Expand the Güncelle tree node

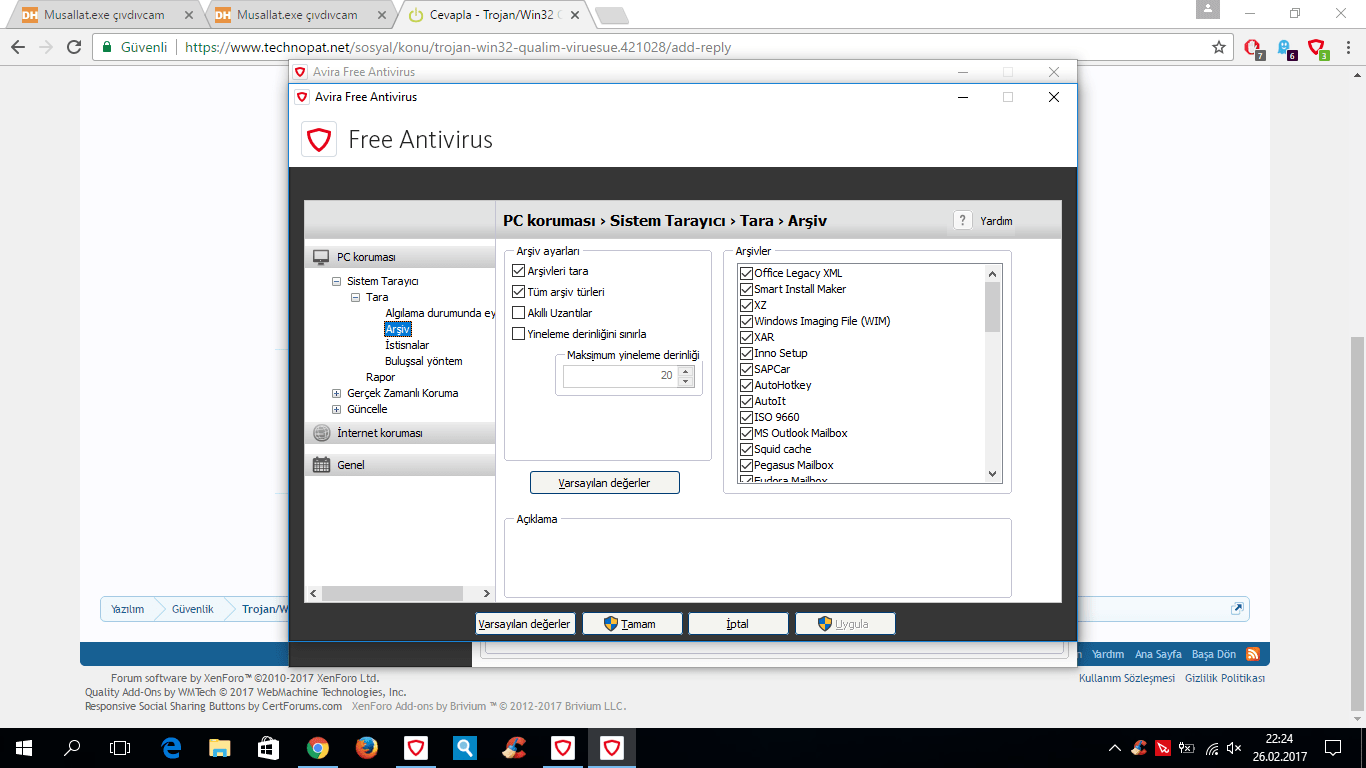pos(337,410)
